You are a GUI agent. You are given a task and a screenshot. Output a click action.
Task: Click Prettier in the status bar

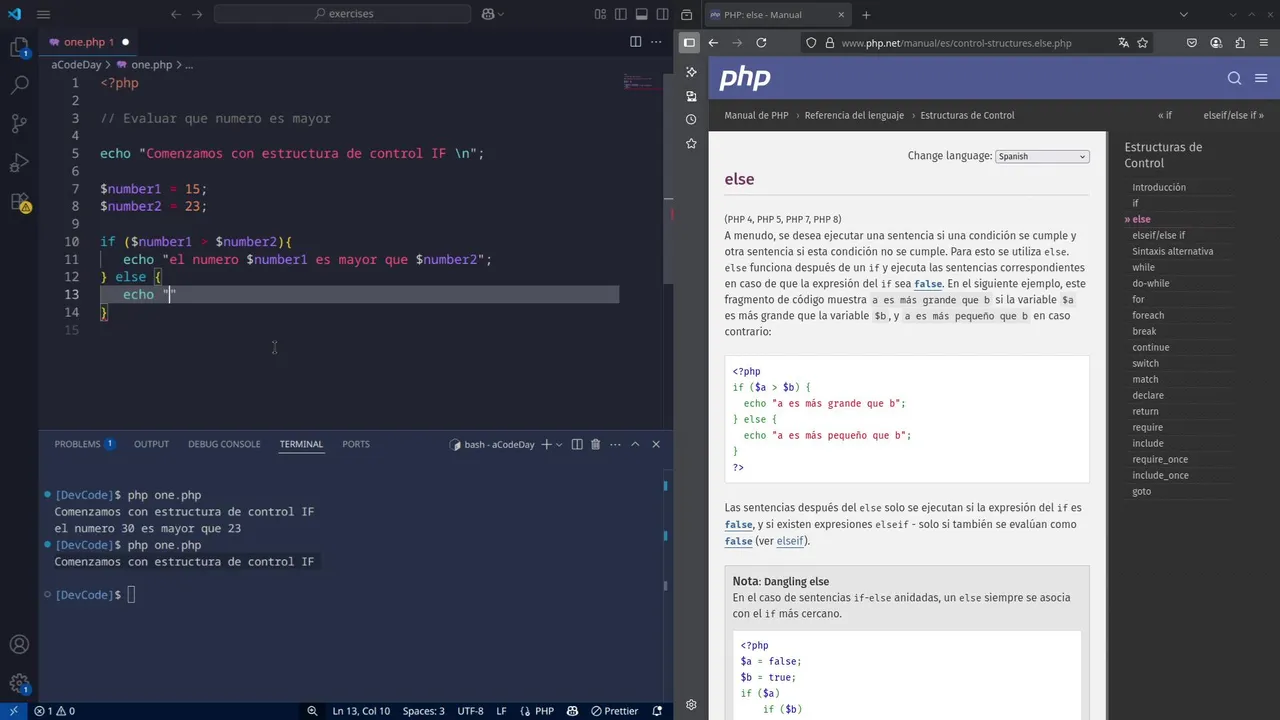(x=614, y=711)
